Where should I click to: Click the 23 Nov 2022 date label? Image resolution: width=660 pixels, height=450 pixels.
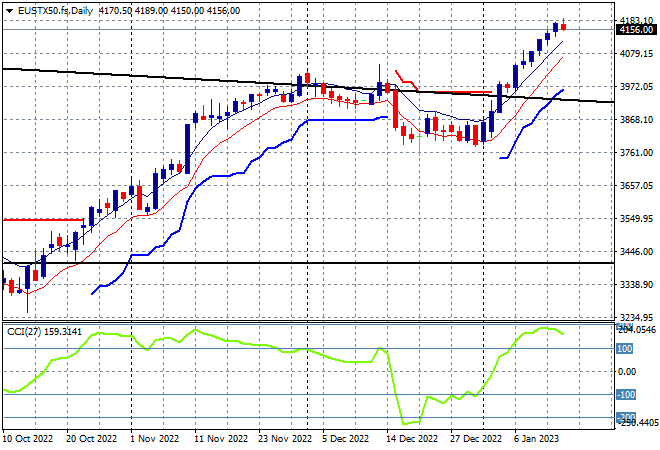pyautogui.click(x=285, y=439)
